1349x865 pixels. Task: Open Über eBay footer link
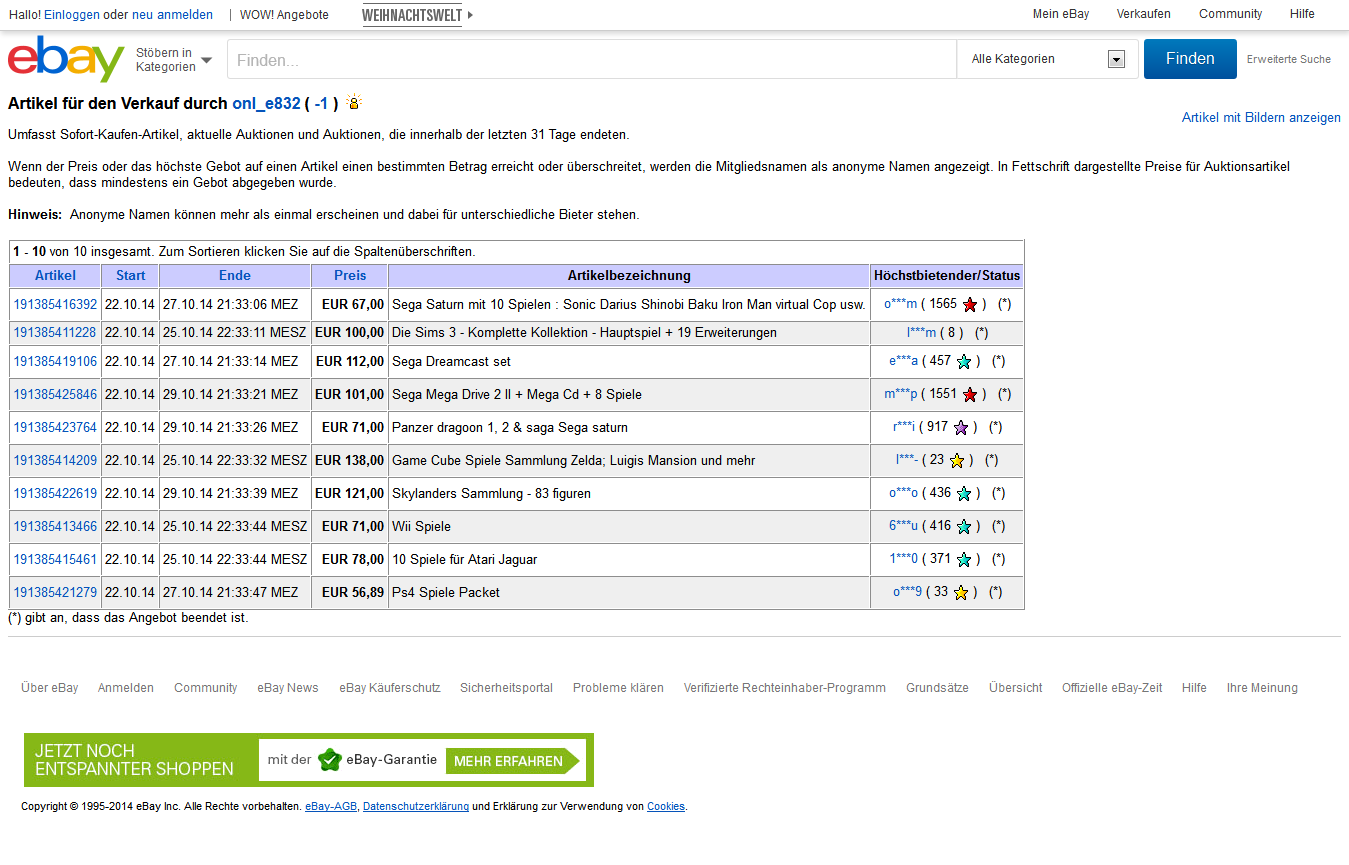click(50, 688)
